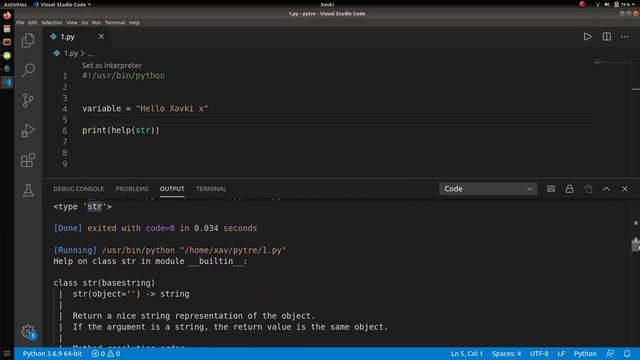Open the Manage gear settings menu
This screenshot has height=360, width=640.
28,331
